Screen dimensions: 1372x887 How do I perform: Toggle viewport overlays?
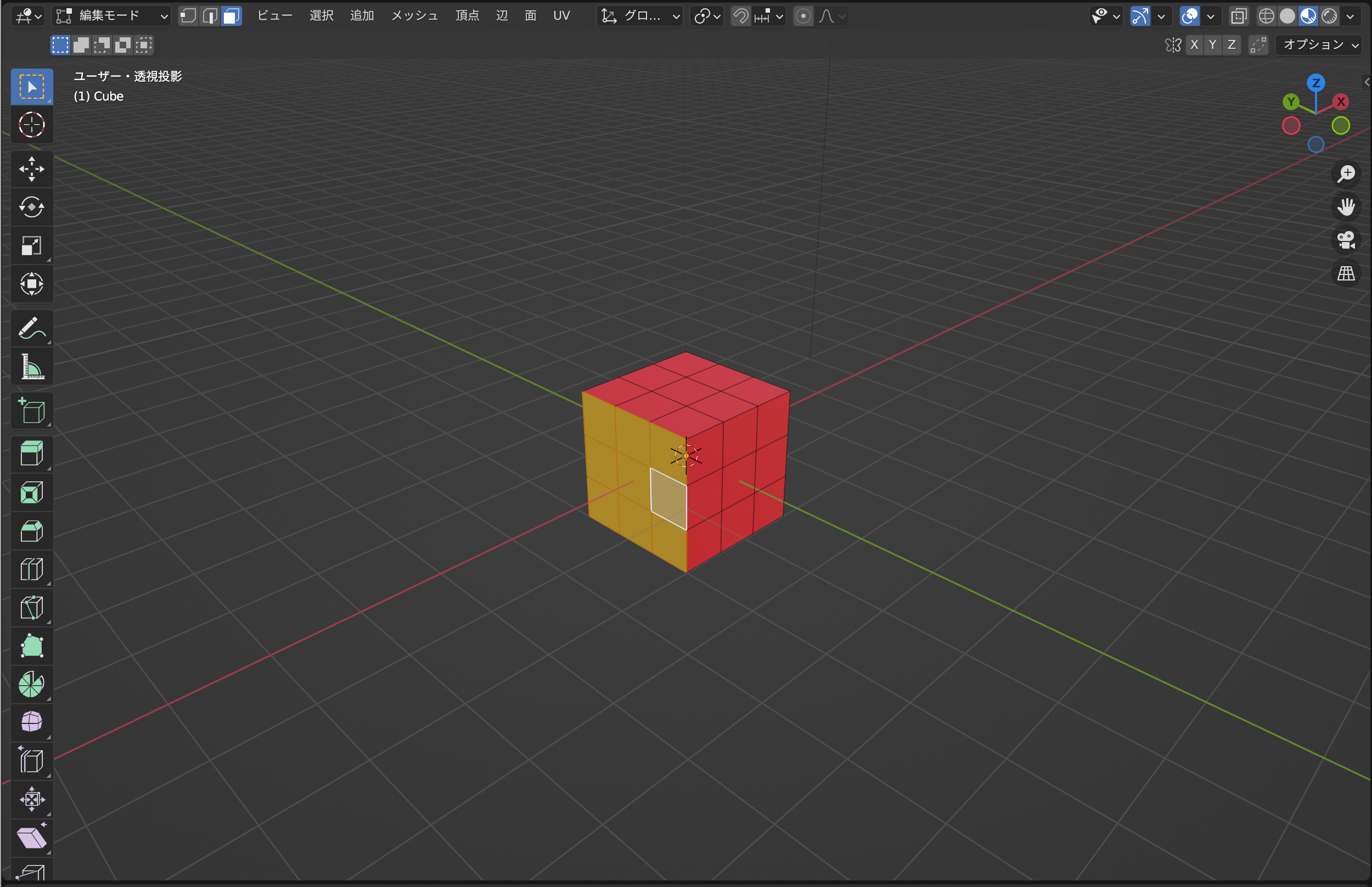1189,16
